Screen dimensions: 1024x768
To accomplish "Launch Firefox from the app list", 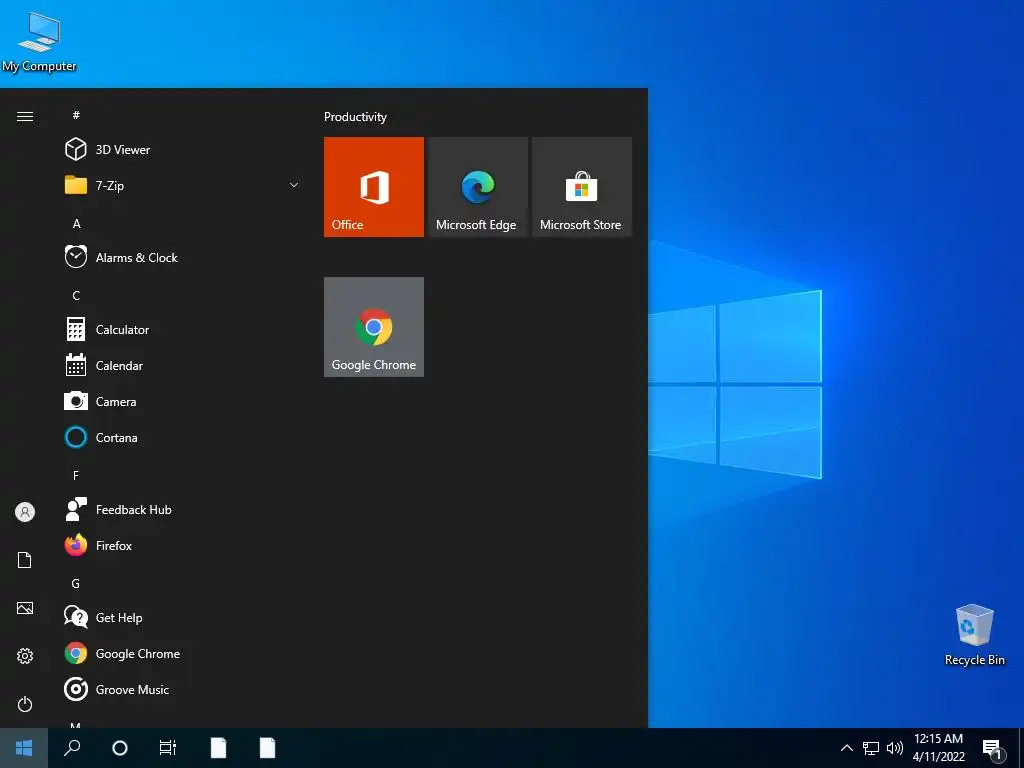I will coord(183,545).
